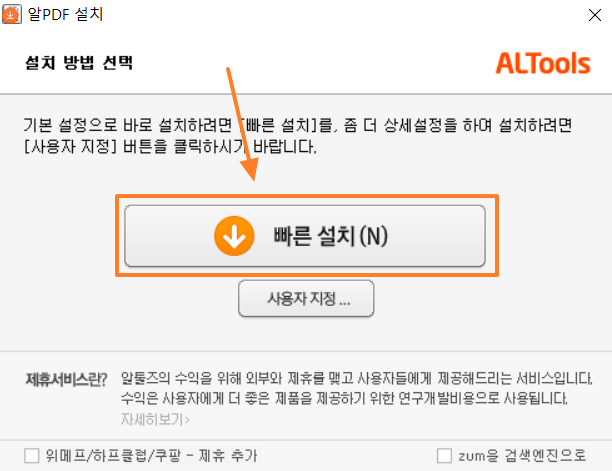This screenshot has width=612, height=471.
Task: Click the ALTools logo
Action: 543,63
